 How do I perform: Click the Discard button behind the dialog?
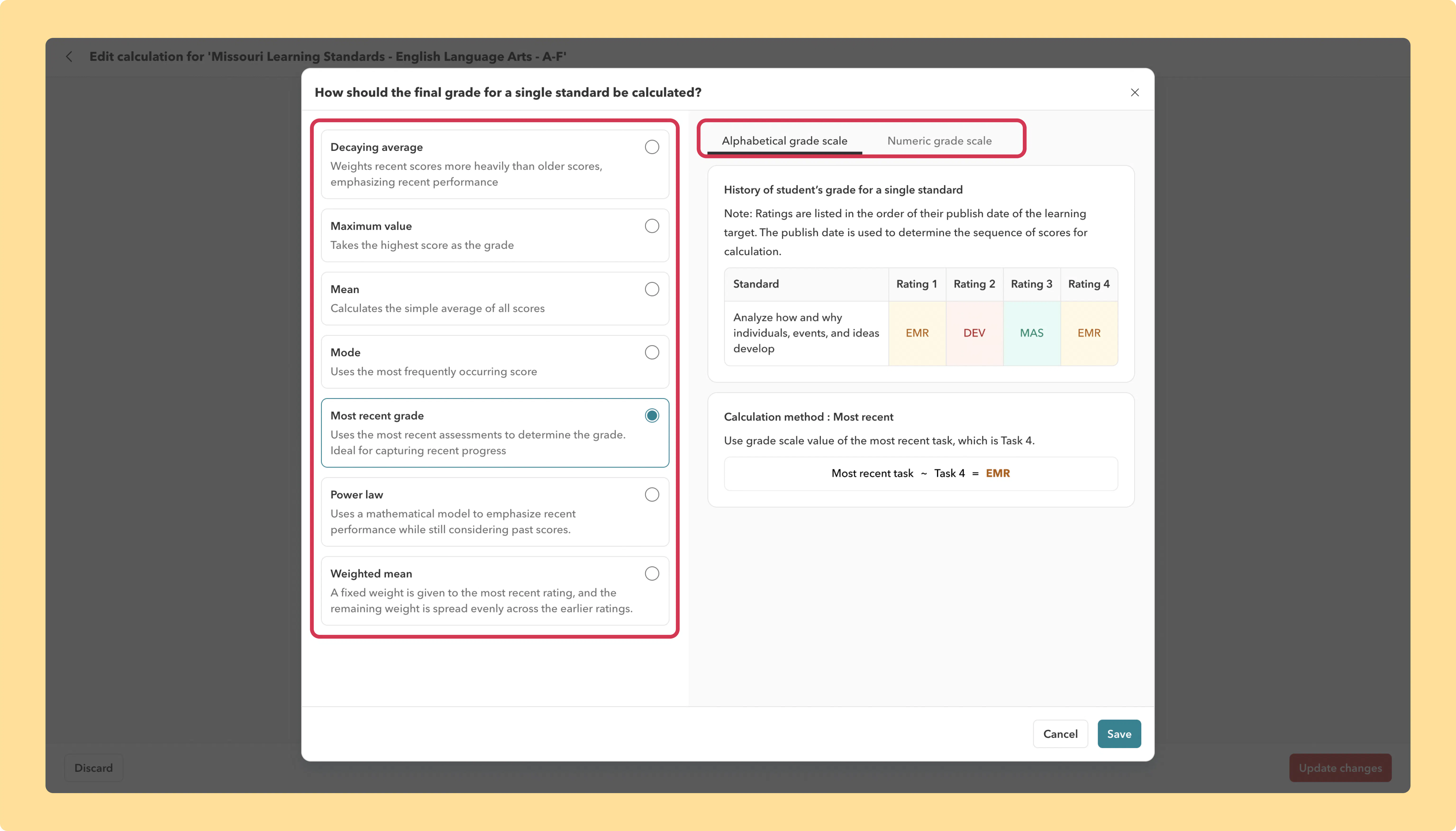pos(94,768)
